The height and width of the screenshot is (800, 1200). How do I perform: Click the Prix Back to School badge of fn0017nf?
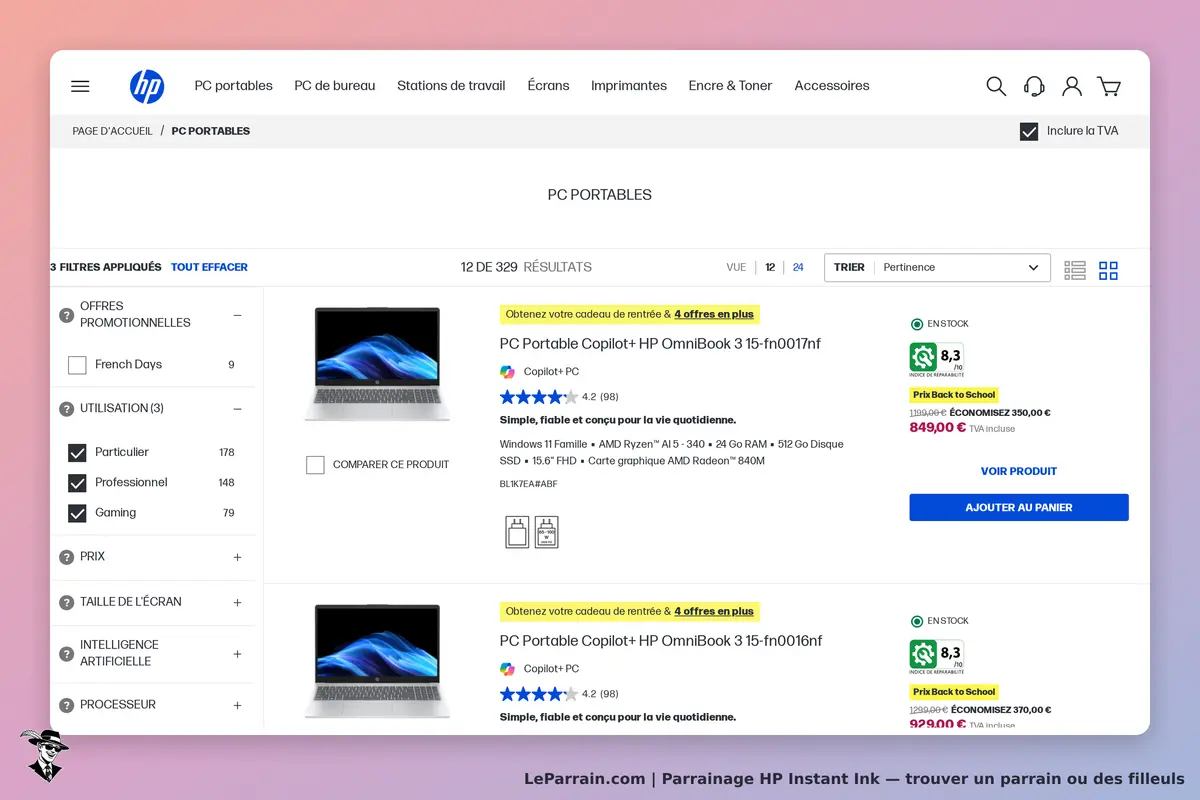tap(954, 395)
